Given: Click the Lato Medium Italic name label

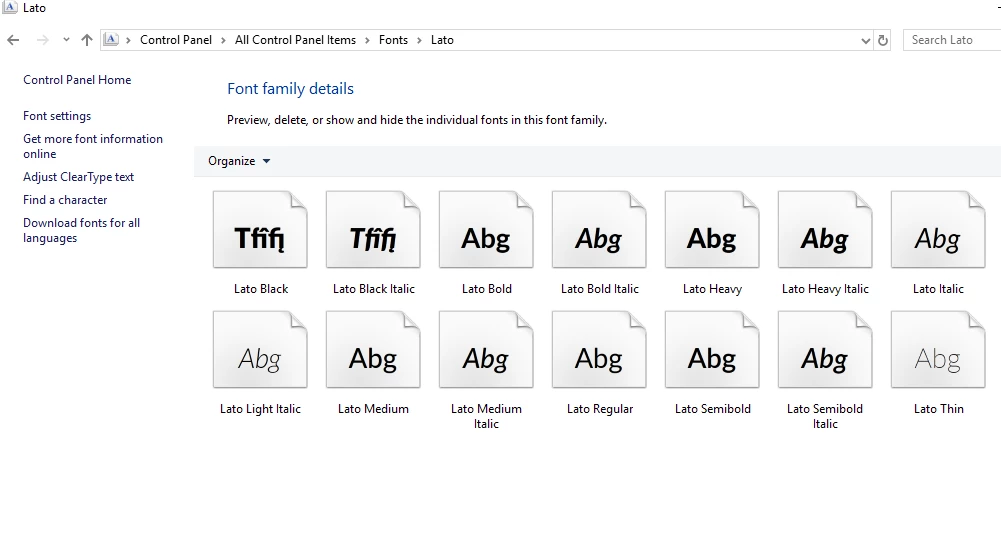Looking at the screenshot, I should pyautogui.click(x=486, y=416).
